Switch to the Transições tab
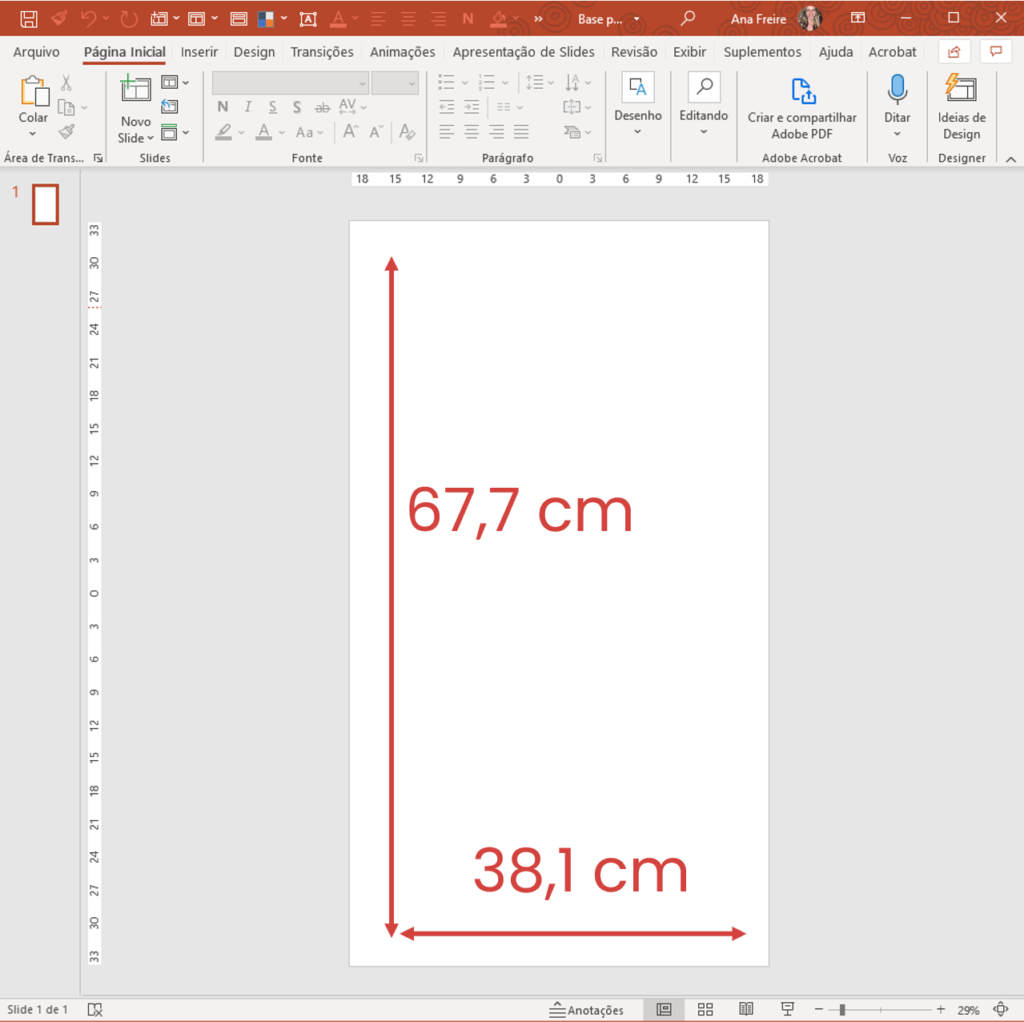The height and width of the screenshot is (1022, 1024). point(322,52)
